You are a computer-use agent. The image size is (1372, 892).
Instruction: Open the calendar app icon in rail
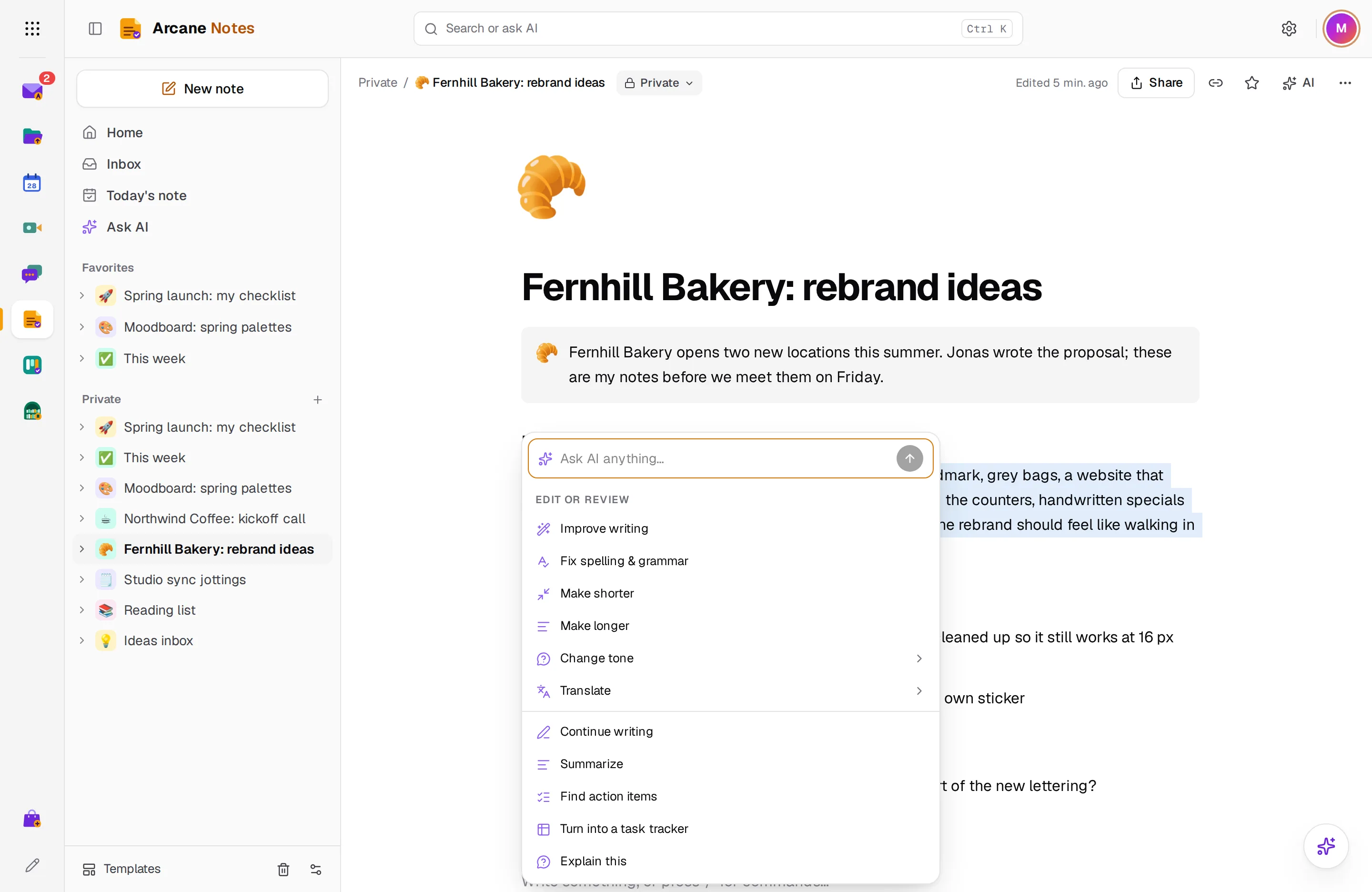coord(32,182)
